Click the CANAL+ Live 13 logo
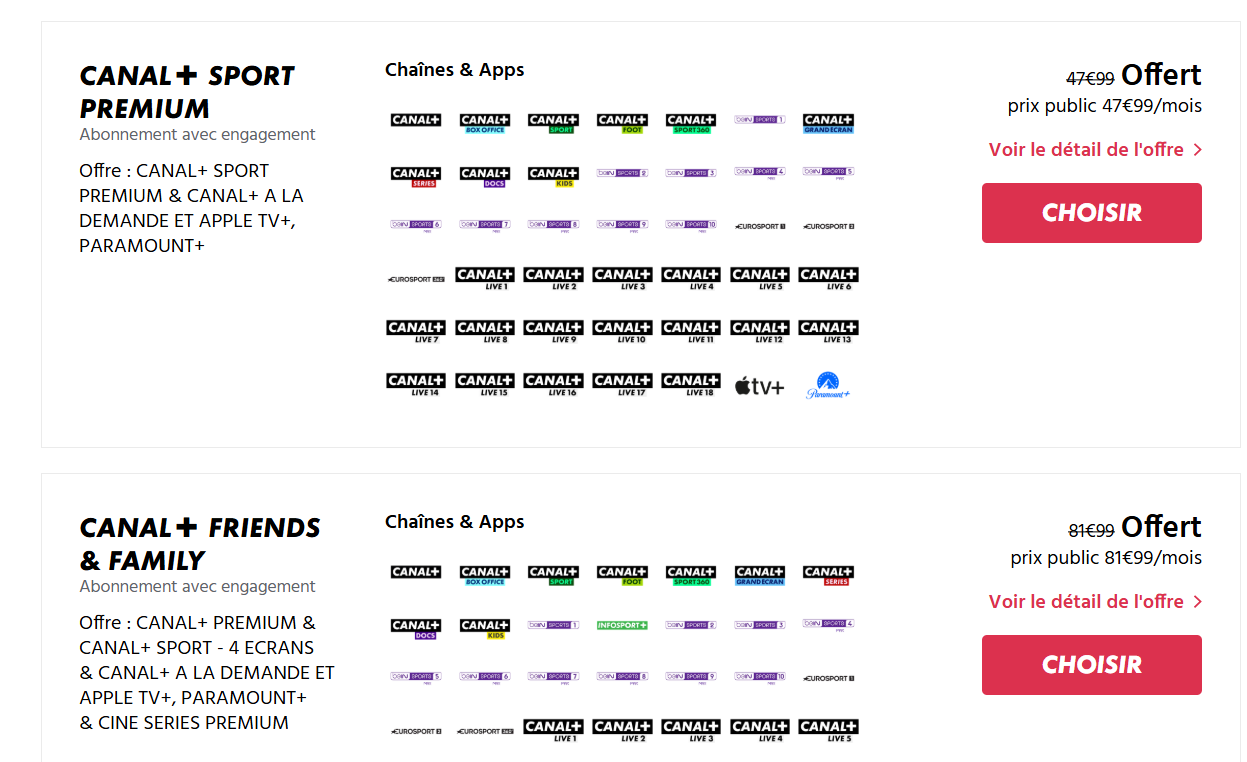 click(x=828, y=332)
